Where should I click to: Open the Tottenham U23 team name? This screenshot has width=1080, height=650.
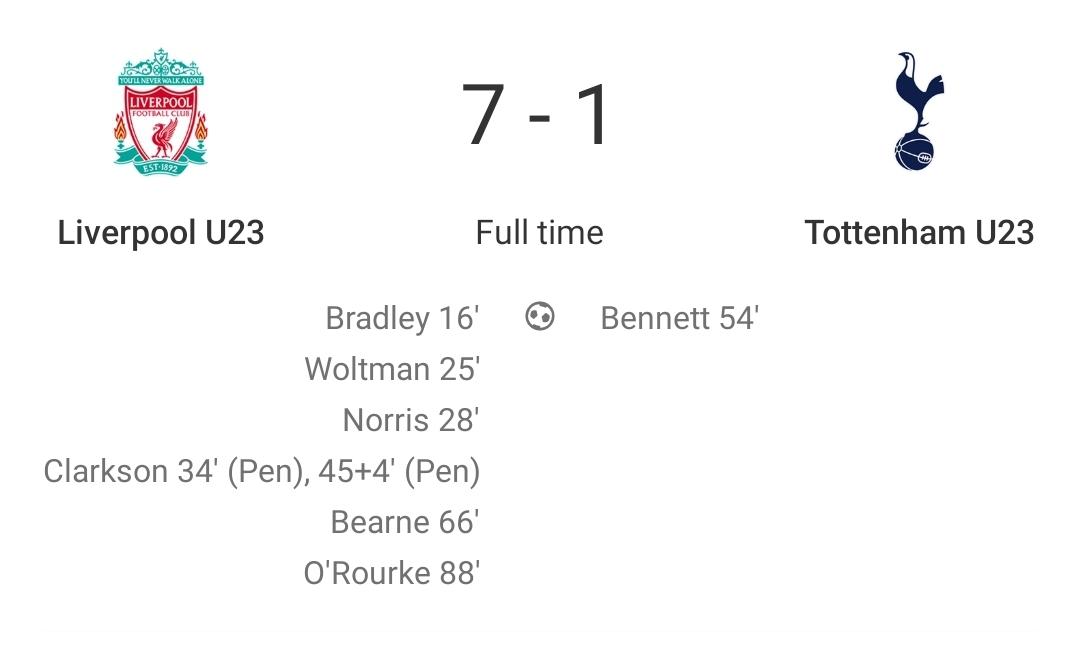(919, 233)
